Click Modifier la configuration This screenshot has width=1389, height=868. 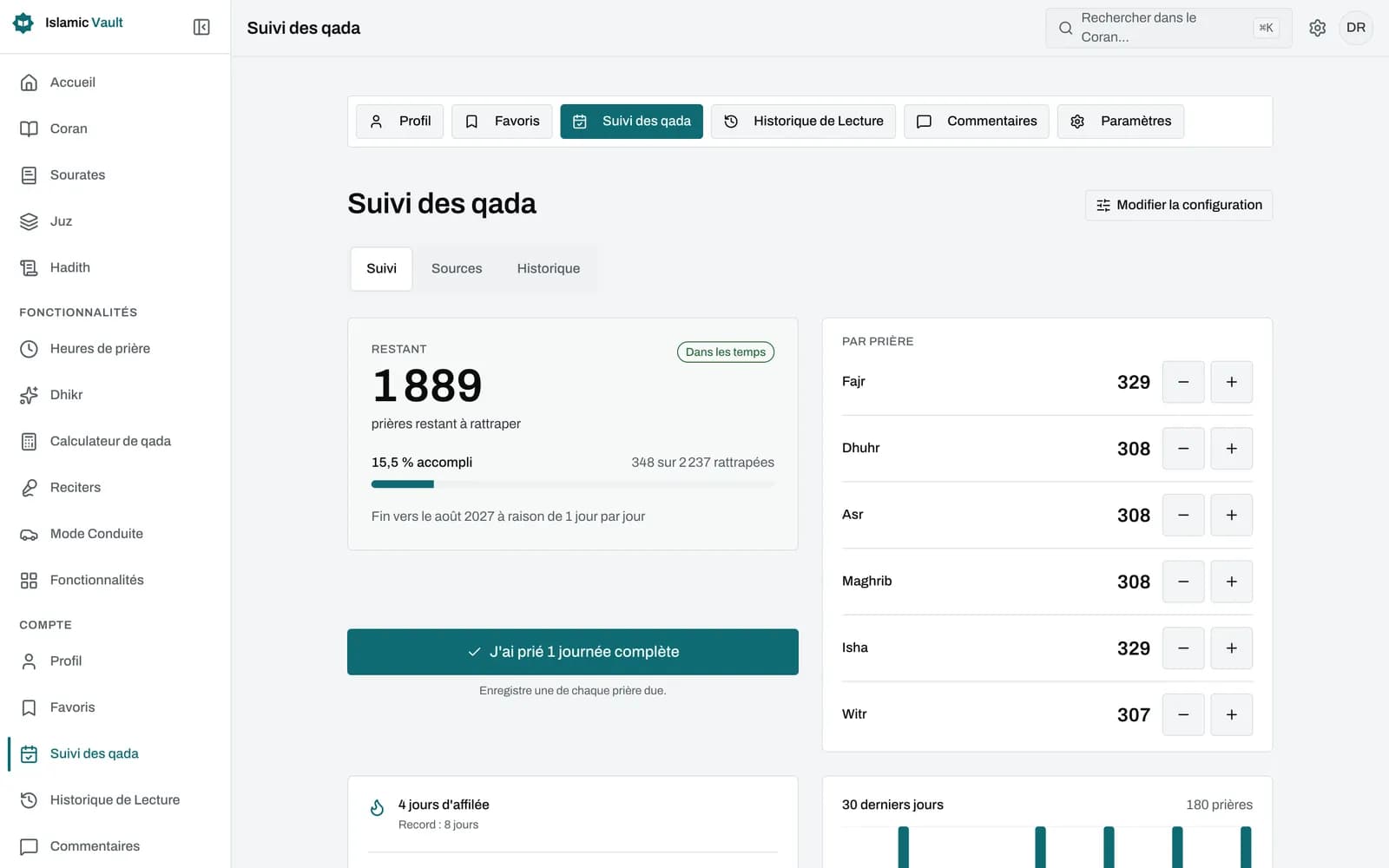1179,206
